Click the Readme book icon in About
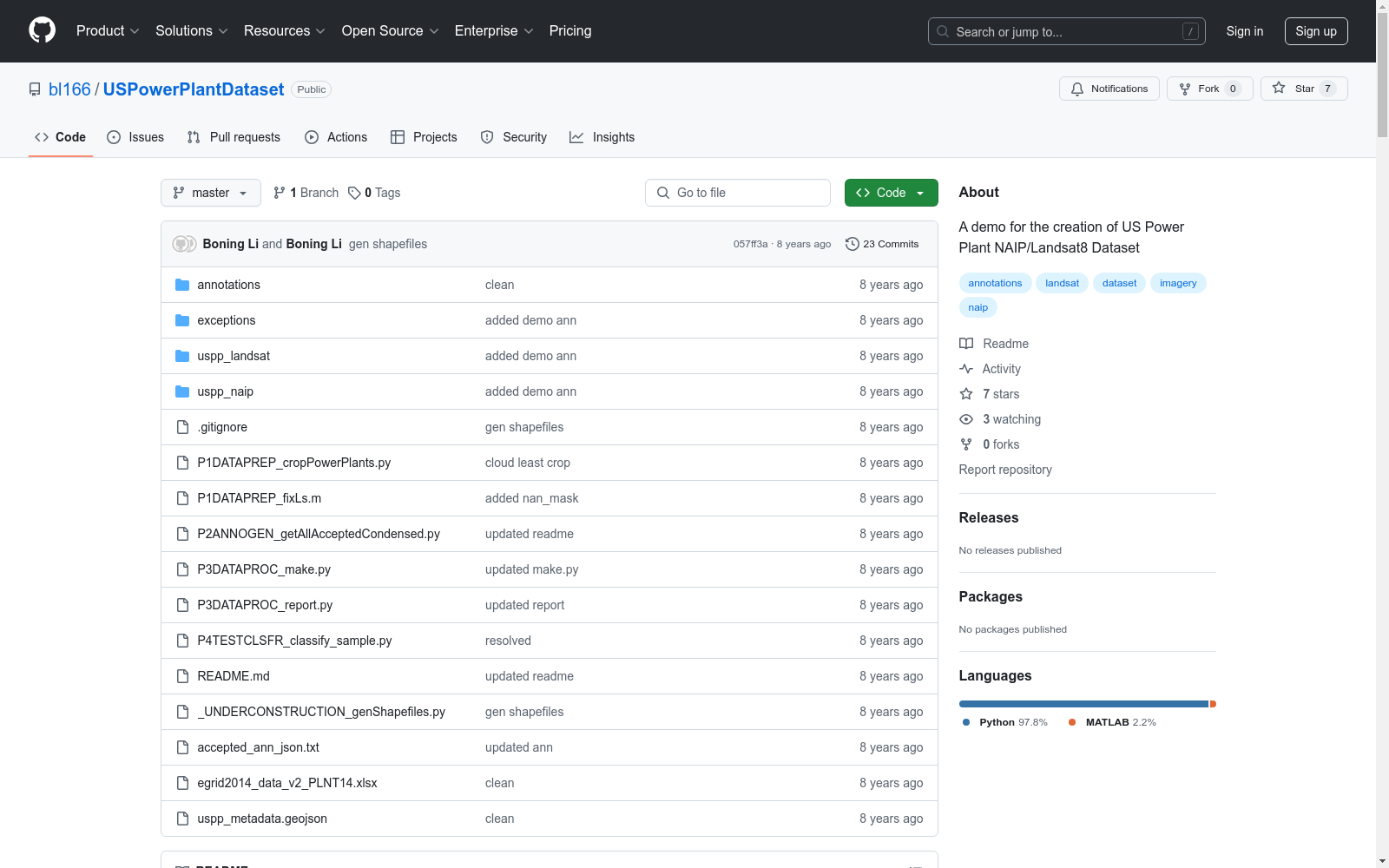Viewport: 1389px width, 868px height. point(966,344)
